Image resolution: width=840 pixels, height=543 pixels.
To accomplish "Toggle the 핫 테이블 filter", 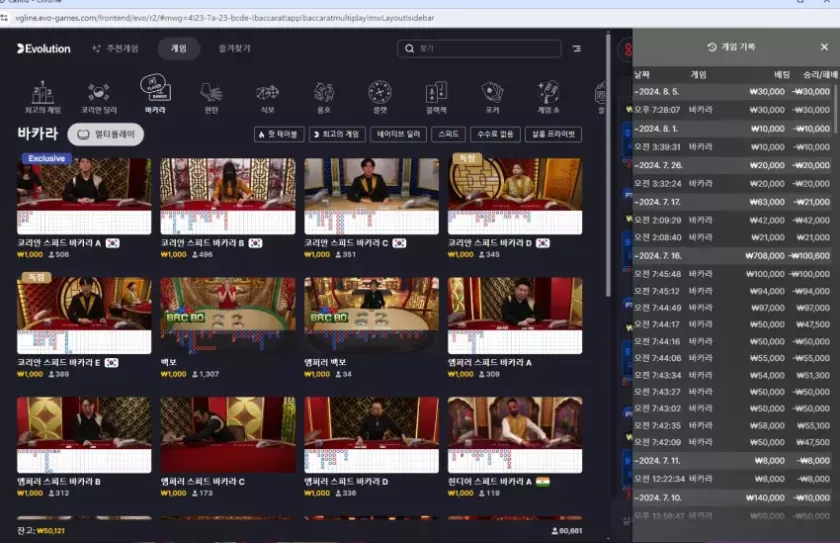I will pos(279,134).
